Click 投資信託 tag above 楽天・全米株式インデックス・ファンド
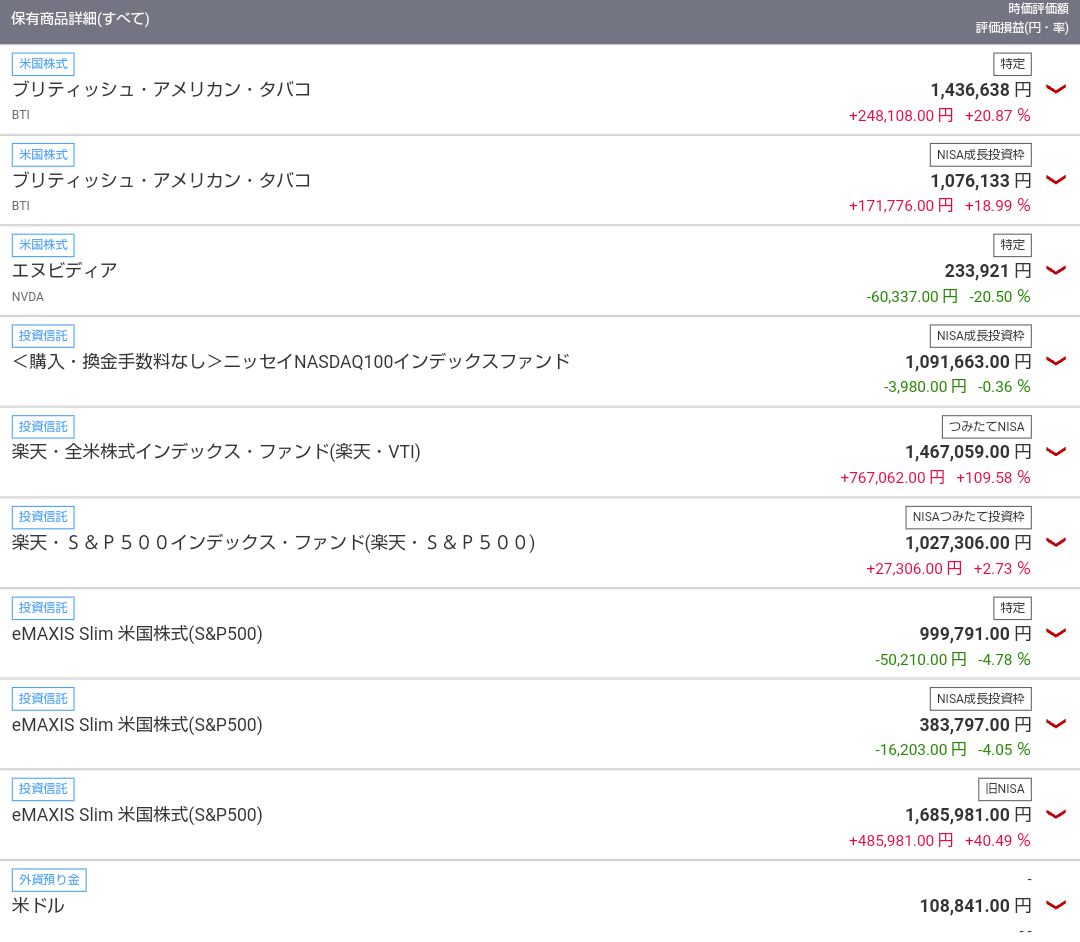 click(43, 427)
